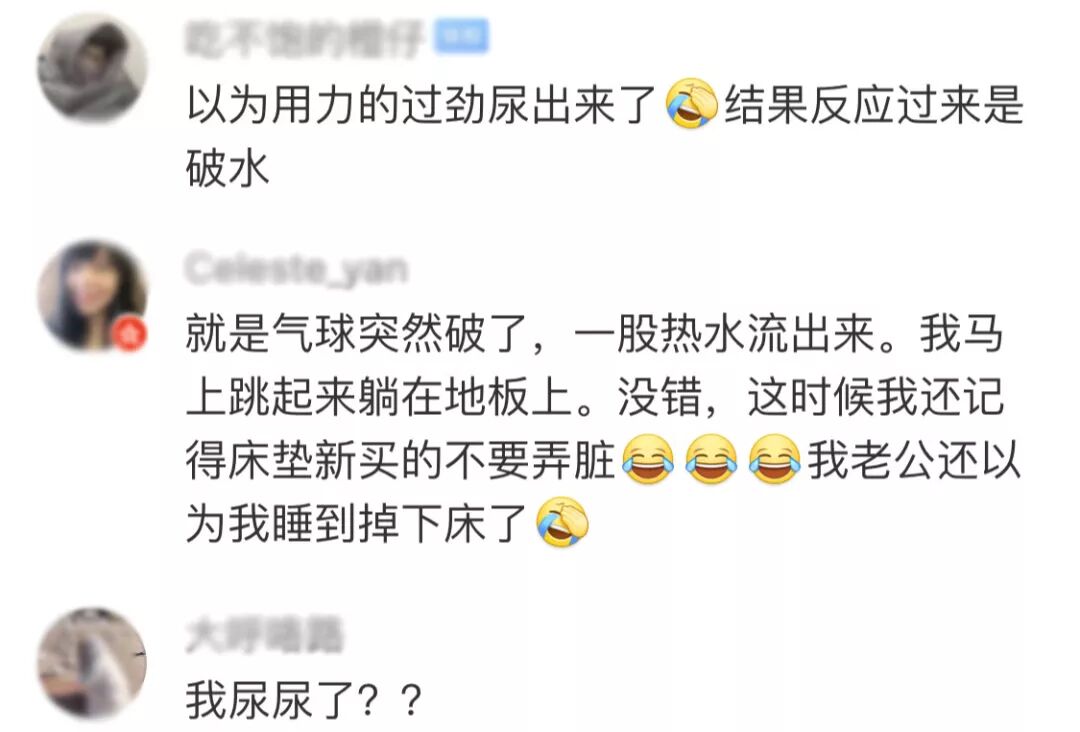Select the line starting 就是气球突然破了
The height and width of the screenshot is (732, 1080).
594,333
